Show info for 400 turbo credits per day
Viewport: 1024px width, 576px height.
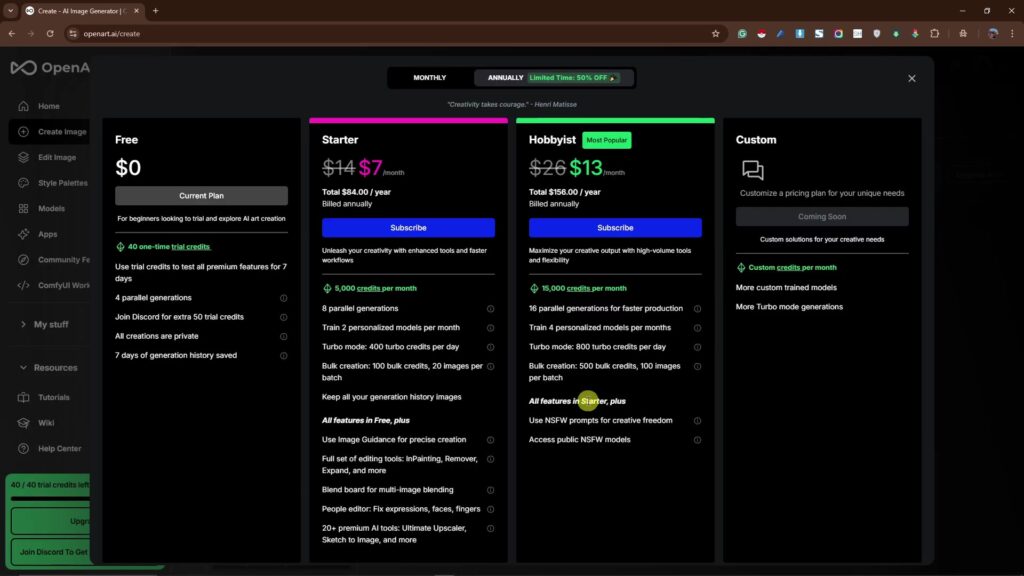pos(490,347)
